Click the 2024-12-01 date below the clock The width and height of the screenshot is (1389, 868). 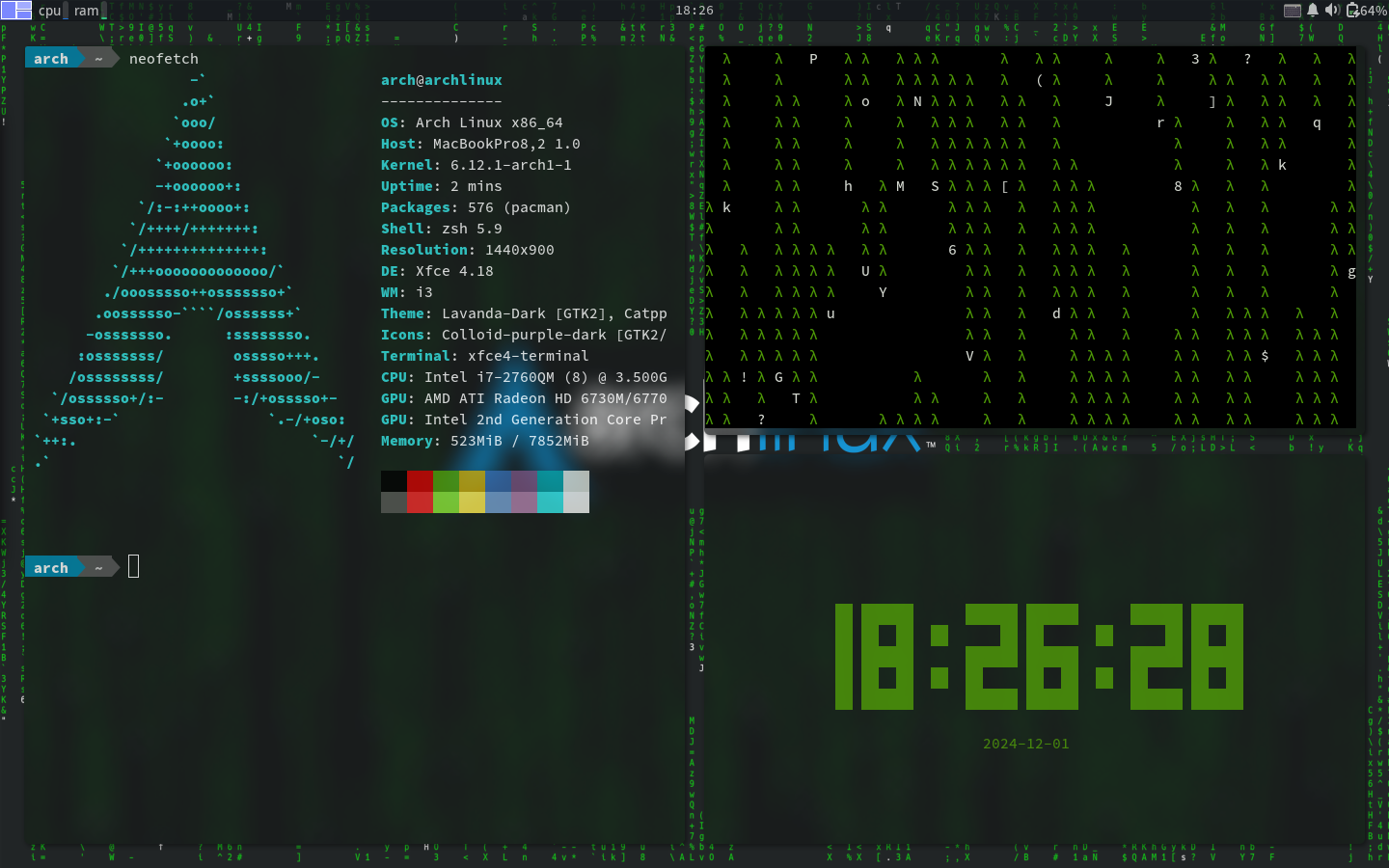click(x=1025, y=744)
